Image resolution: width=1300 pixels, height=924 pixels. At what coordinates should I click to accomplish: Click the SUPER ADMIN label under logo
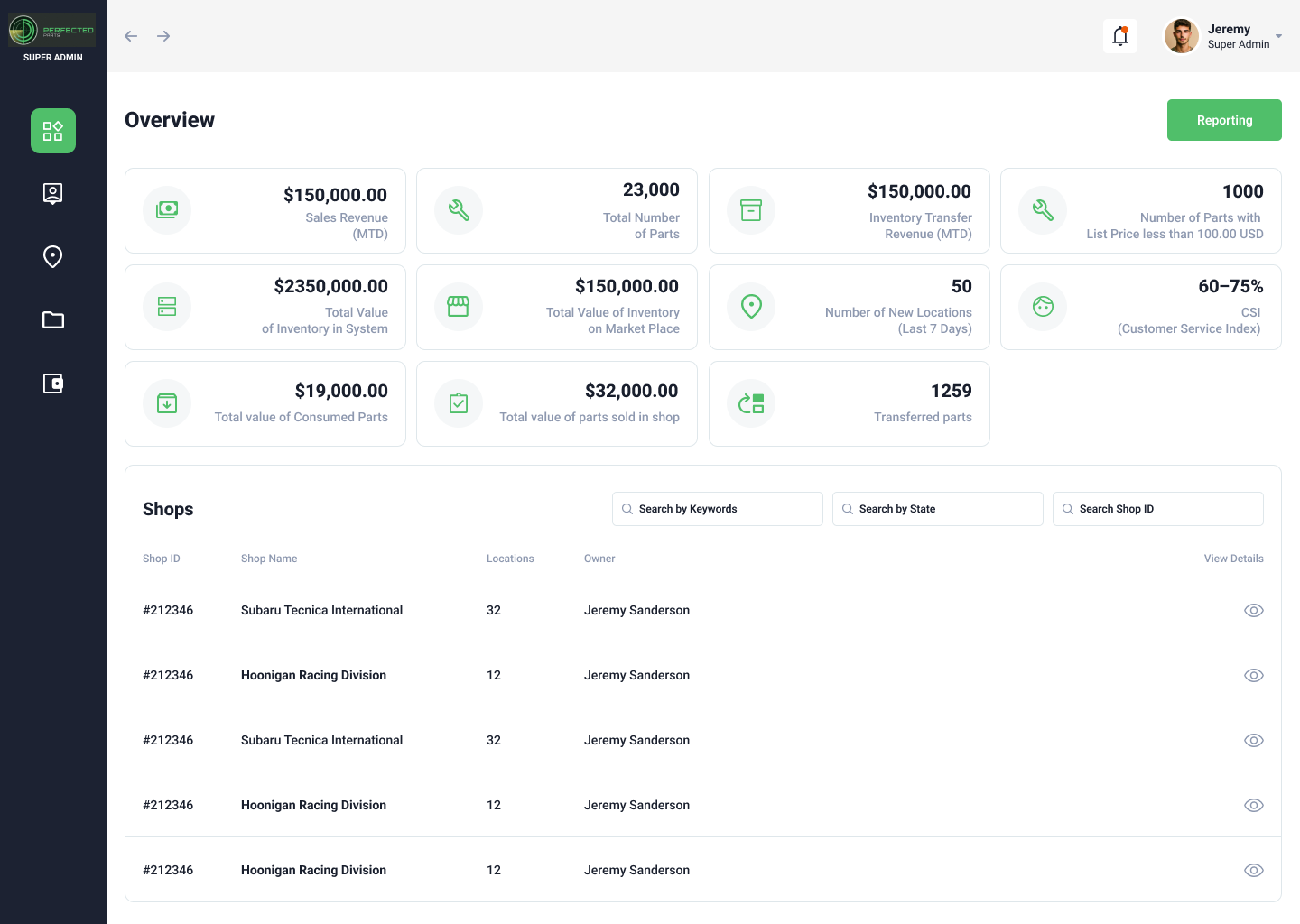coord(53,58)
